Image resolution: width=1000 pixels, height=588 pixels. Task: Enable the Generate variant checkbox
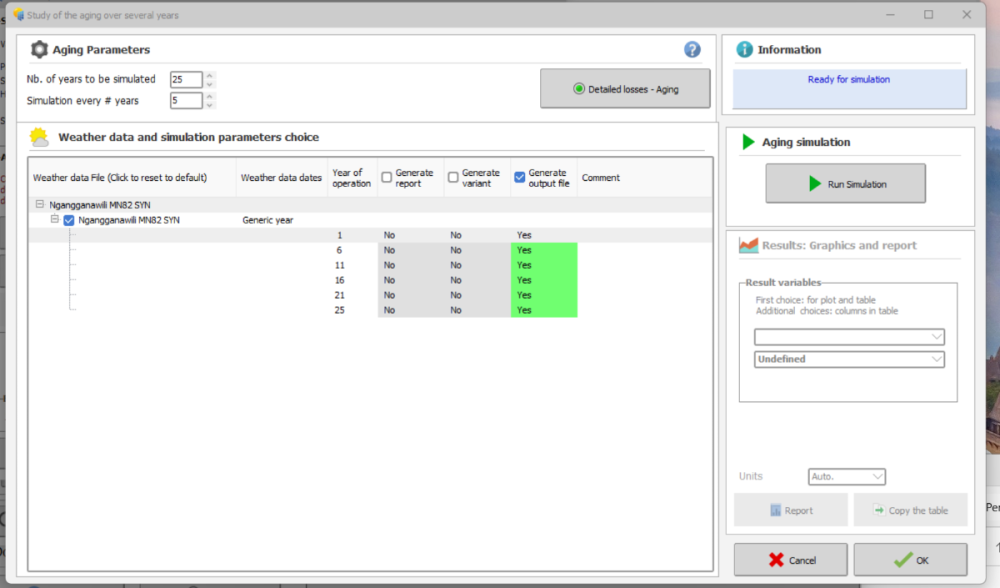pos(453,178)
